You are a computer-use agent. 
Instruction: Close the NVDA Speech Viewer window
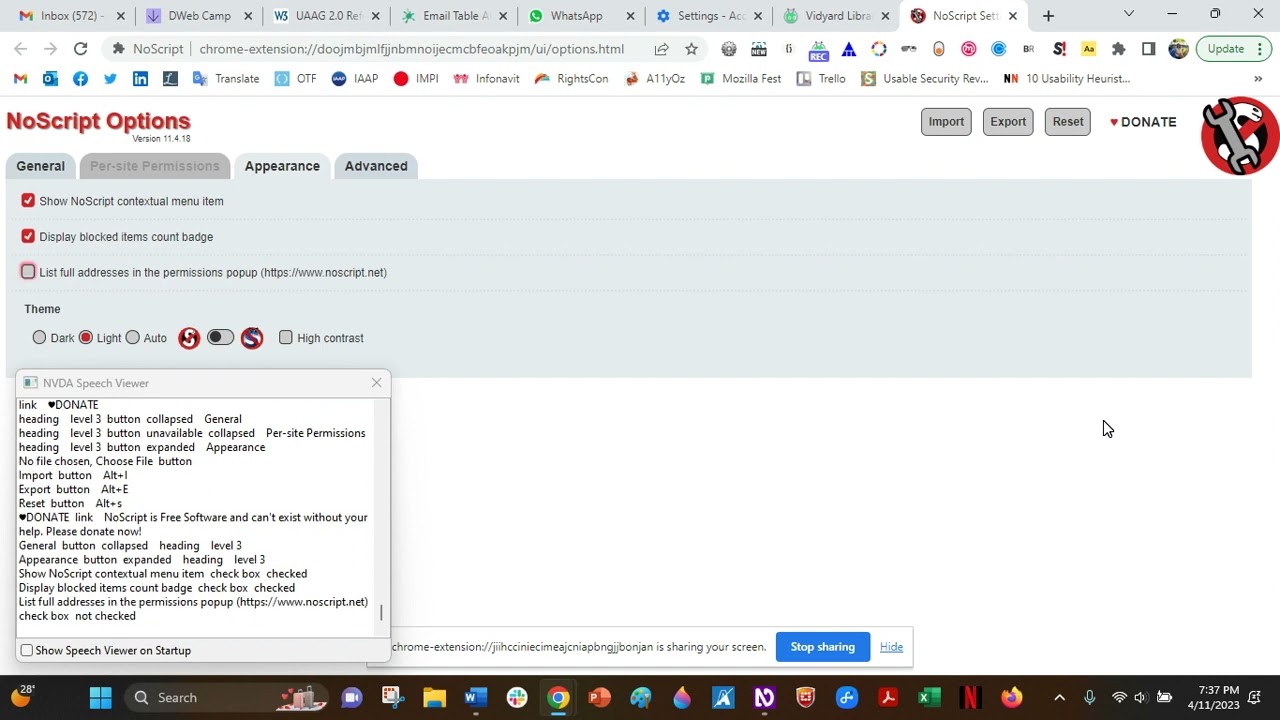(376, 383)
